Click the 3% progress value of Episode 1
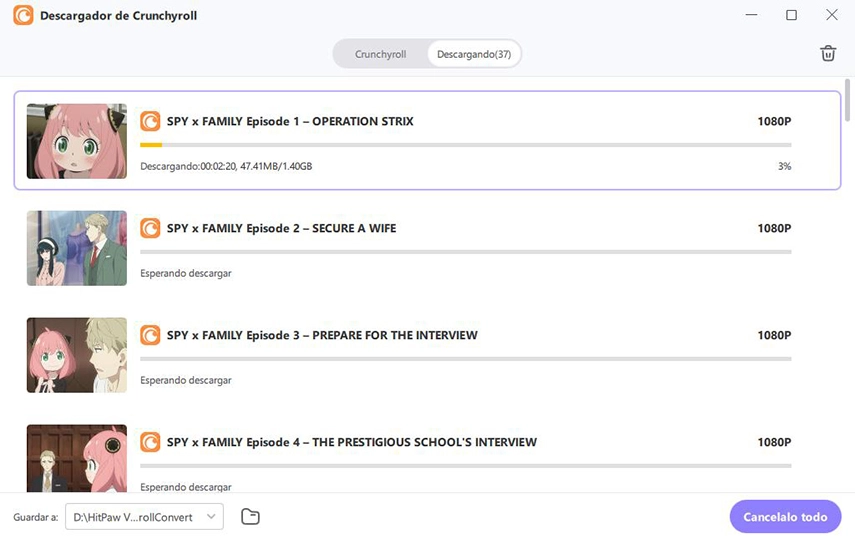This screenshot has width=855, height=539. tap(784, 166)
